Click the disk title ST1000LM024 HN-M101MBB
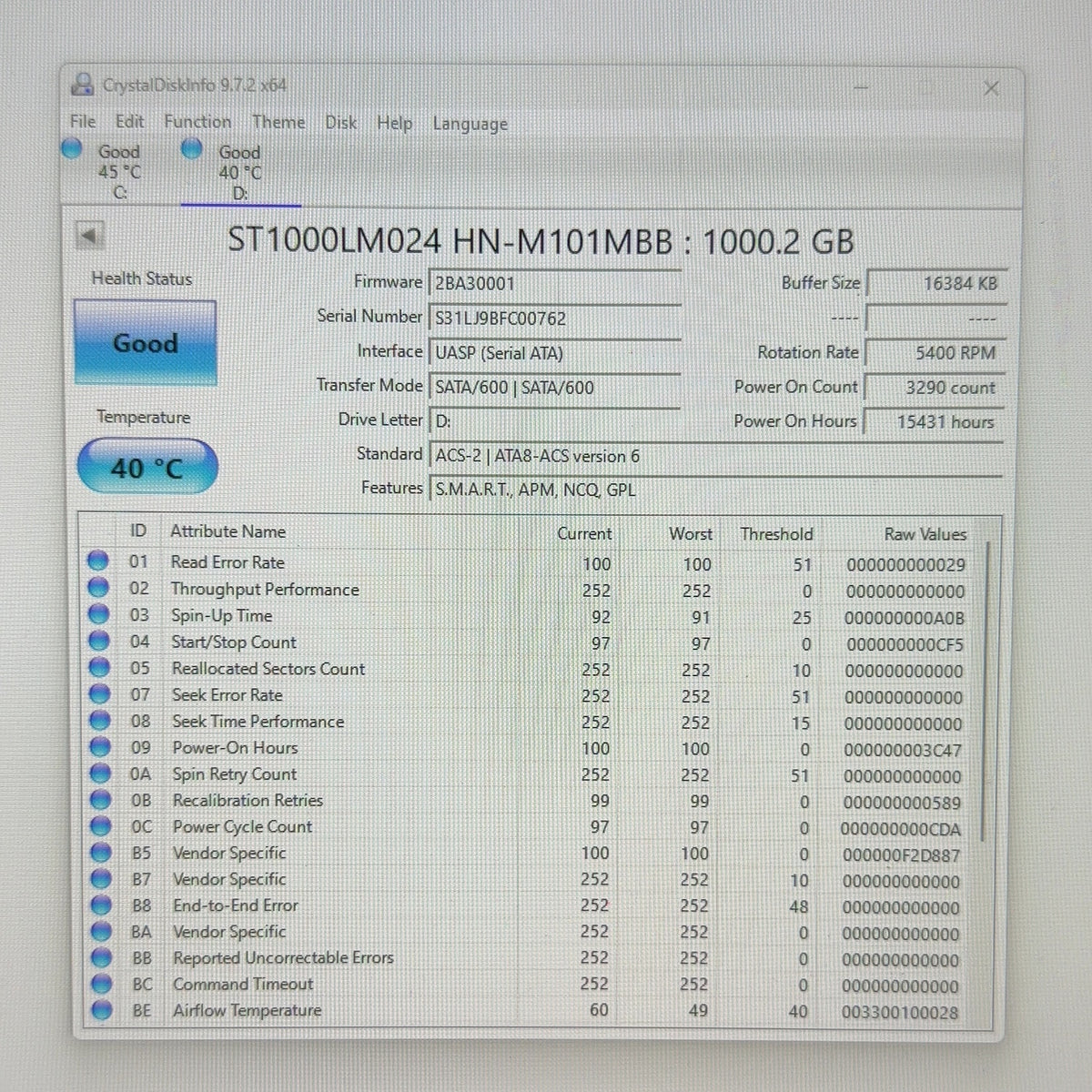 tap(451, 241)
